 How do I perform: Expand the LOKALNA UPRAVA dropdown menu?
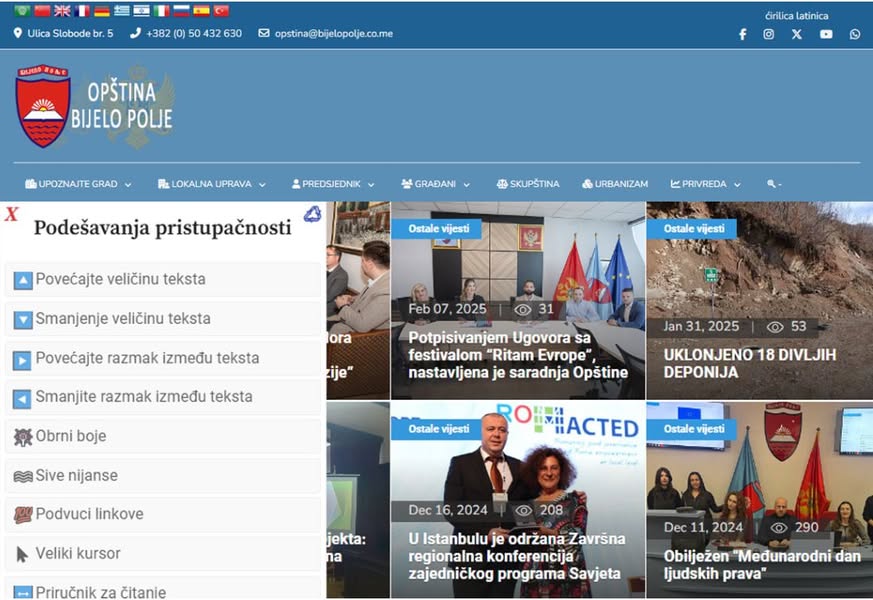point(212,184)
